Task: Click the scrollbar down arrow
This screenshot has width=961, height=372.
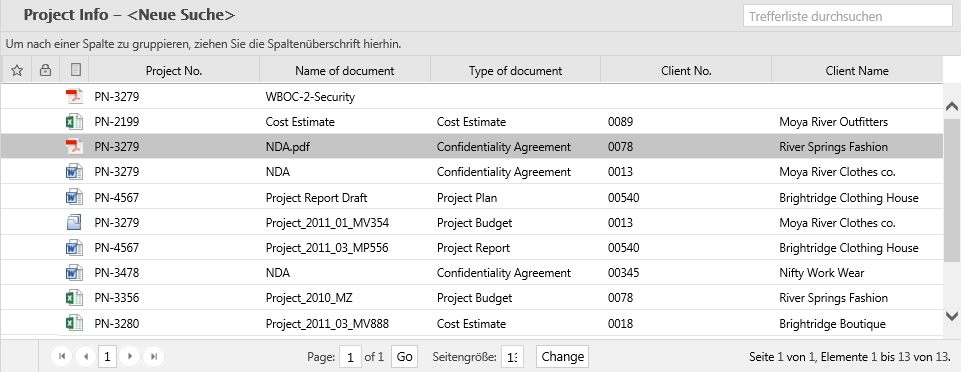Action: point(952,316)
